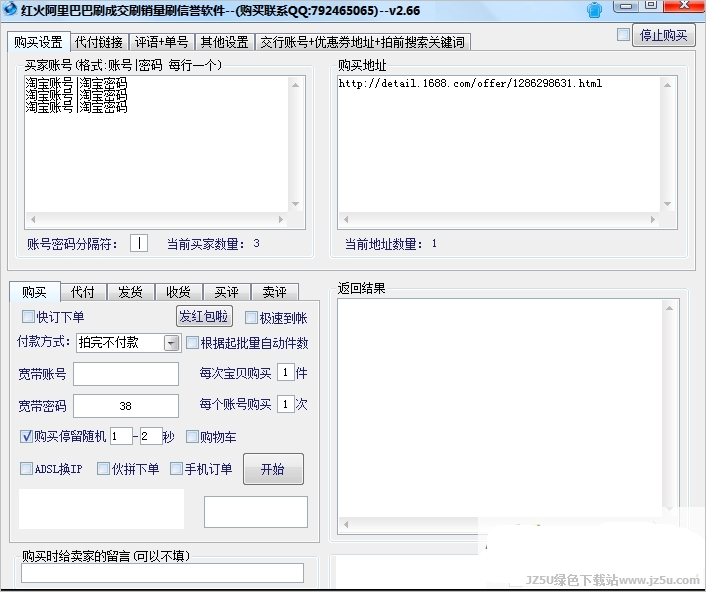Click the minimum seconds field showing 1
This screenshot has height=592, width=706.
[x=121, y=436]
